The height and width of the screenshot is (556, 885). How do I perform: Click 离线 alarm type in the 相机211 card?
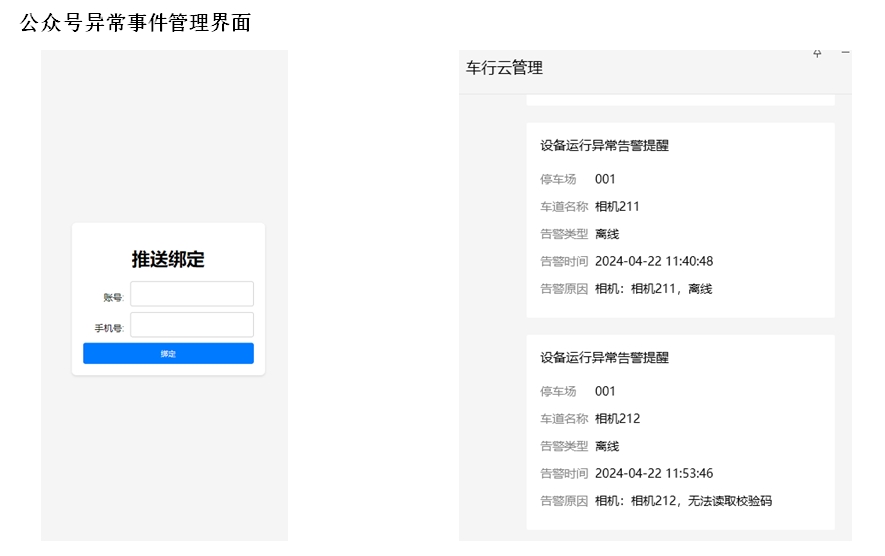click(x=607, y=234)
